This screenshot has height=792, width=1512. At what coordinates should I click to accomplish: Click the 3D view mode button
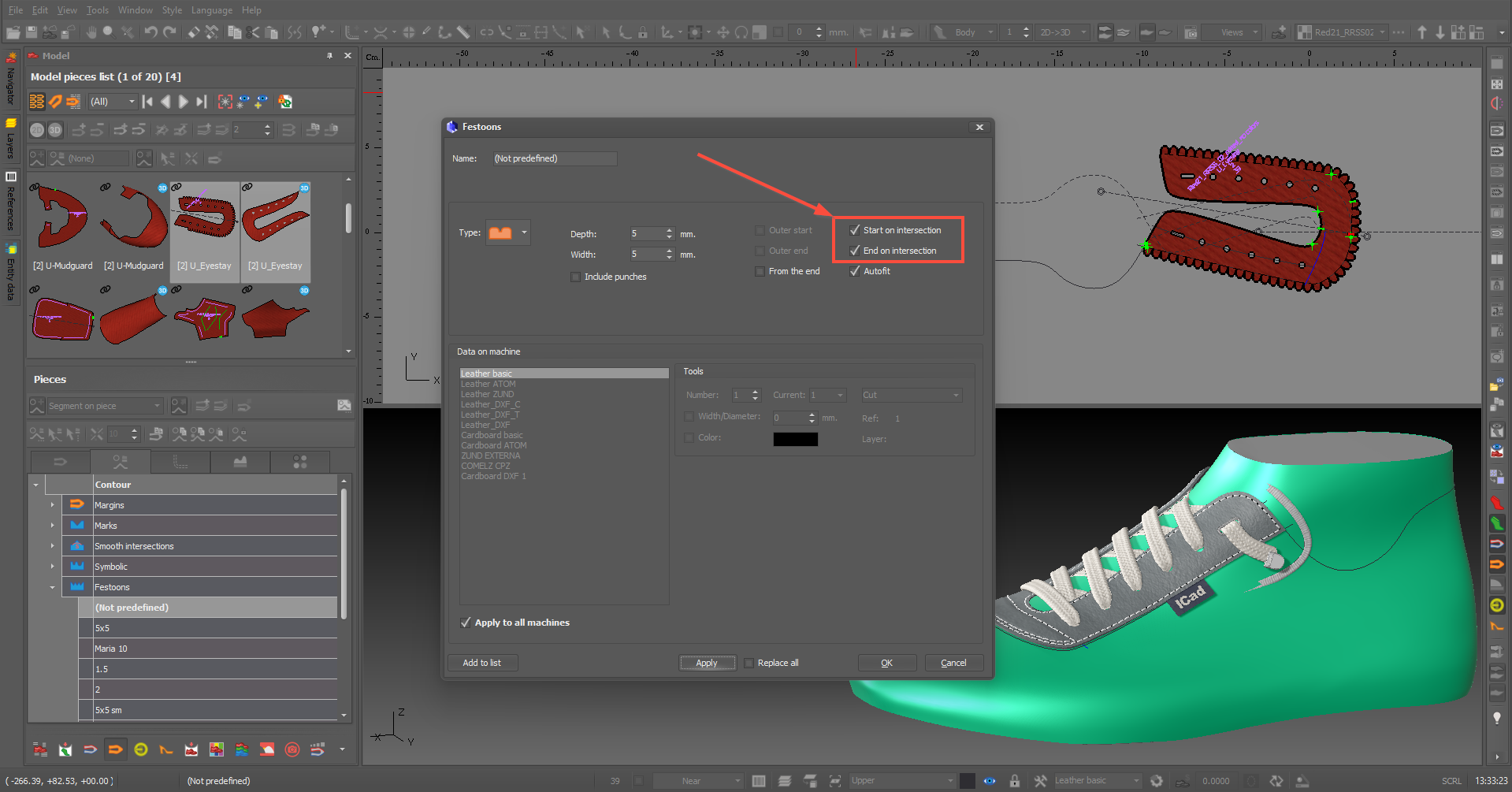55,130
